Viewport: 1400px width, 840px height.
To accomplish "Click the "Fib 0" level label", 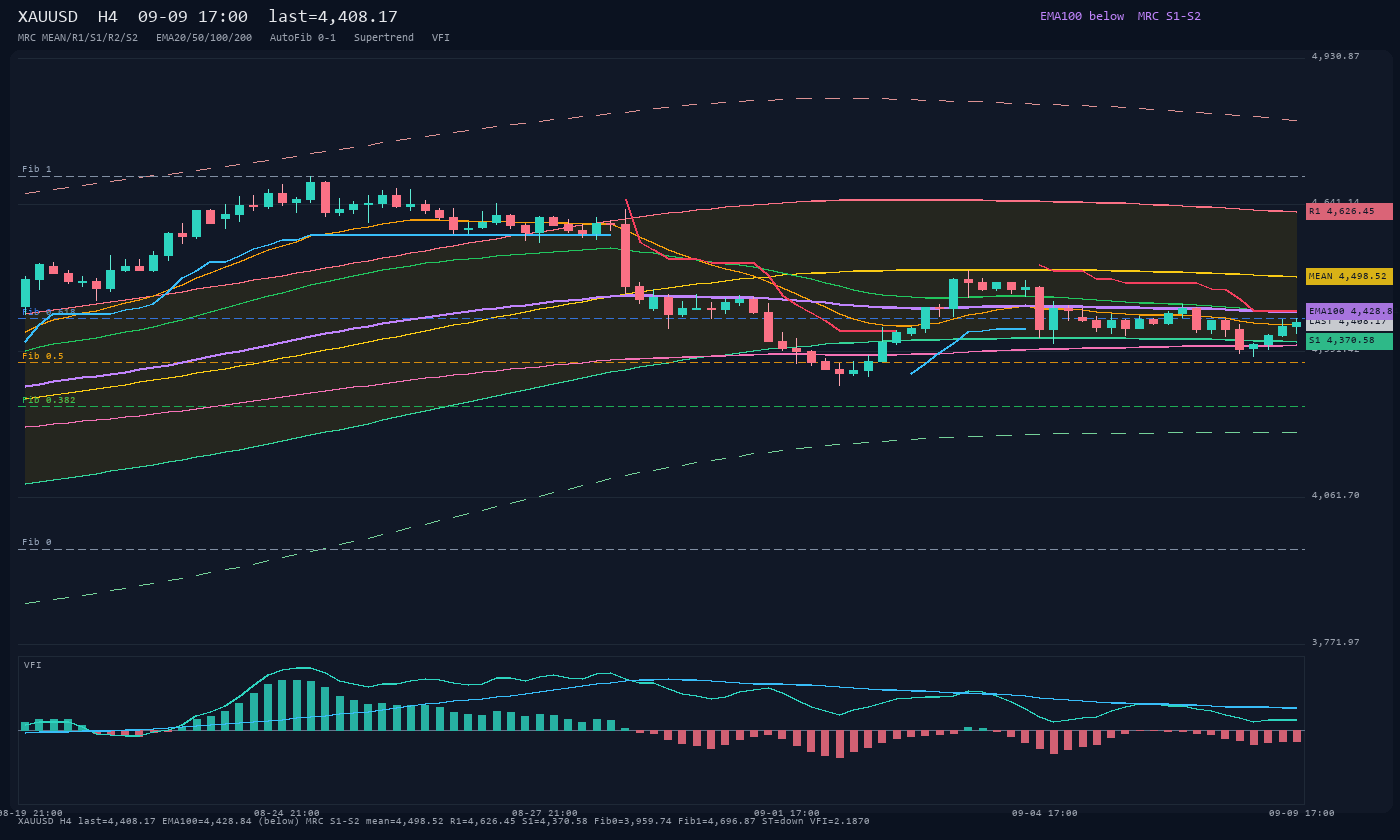I will click(37, 542).
